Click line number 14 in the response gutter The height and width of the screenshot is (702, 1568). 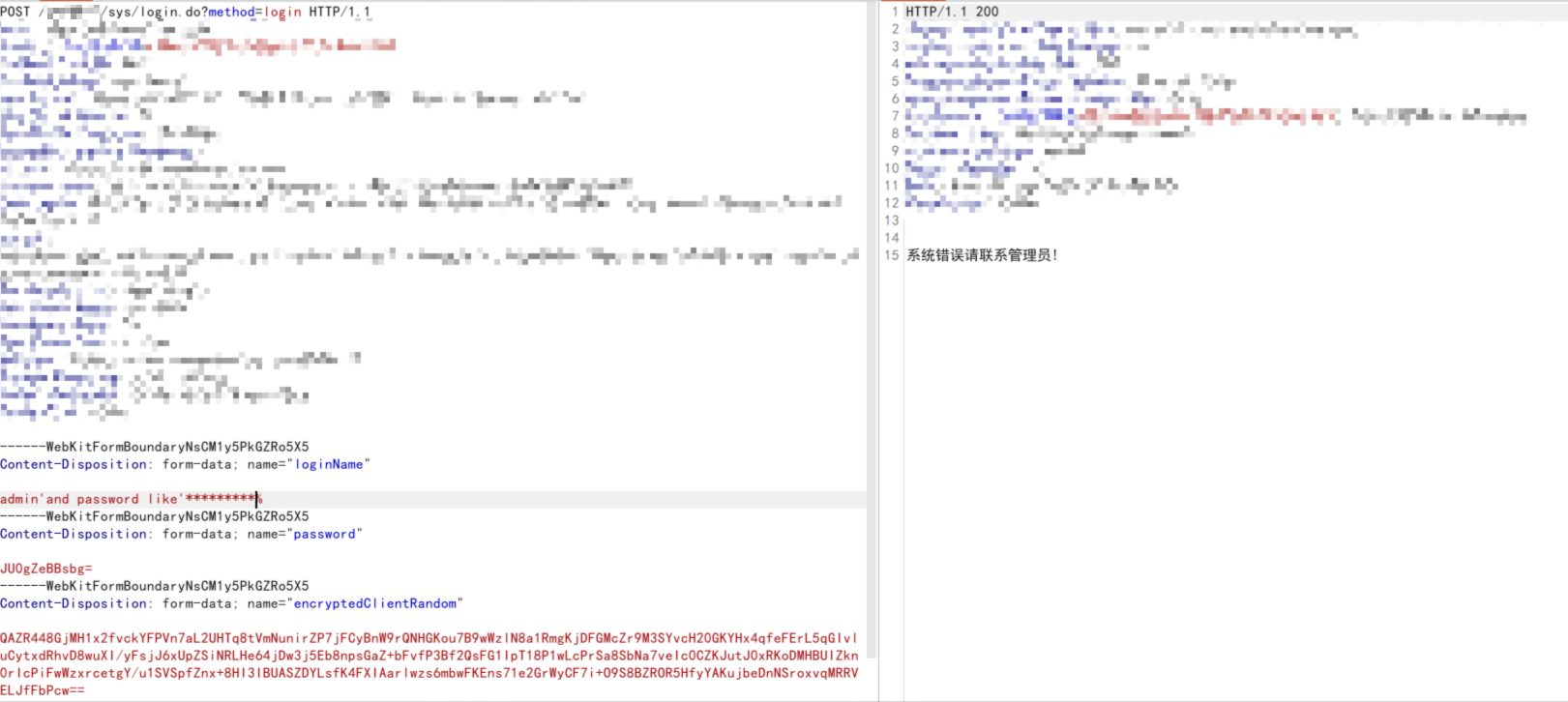891,238
